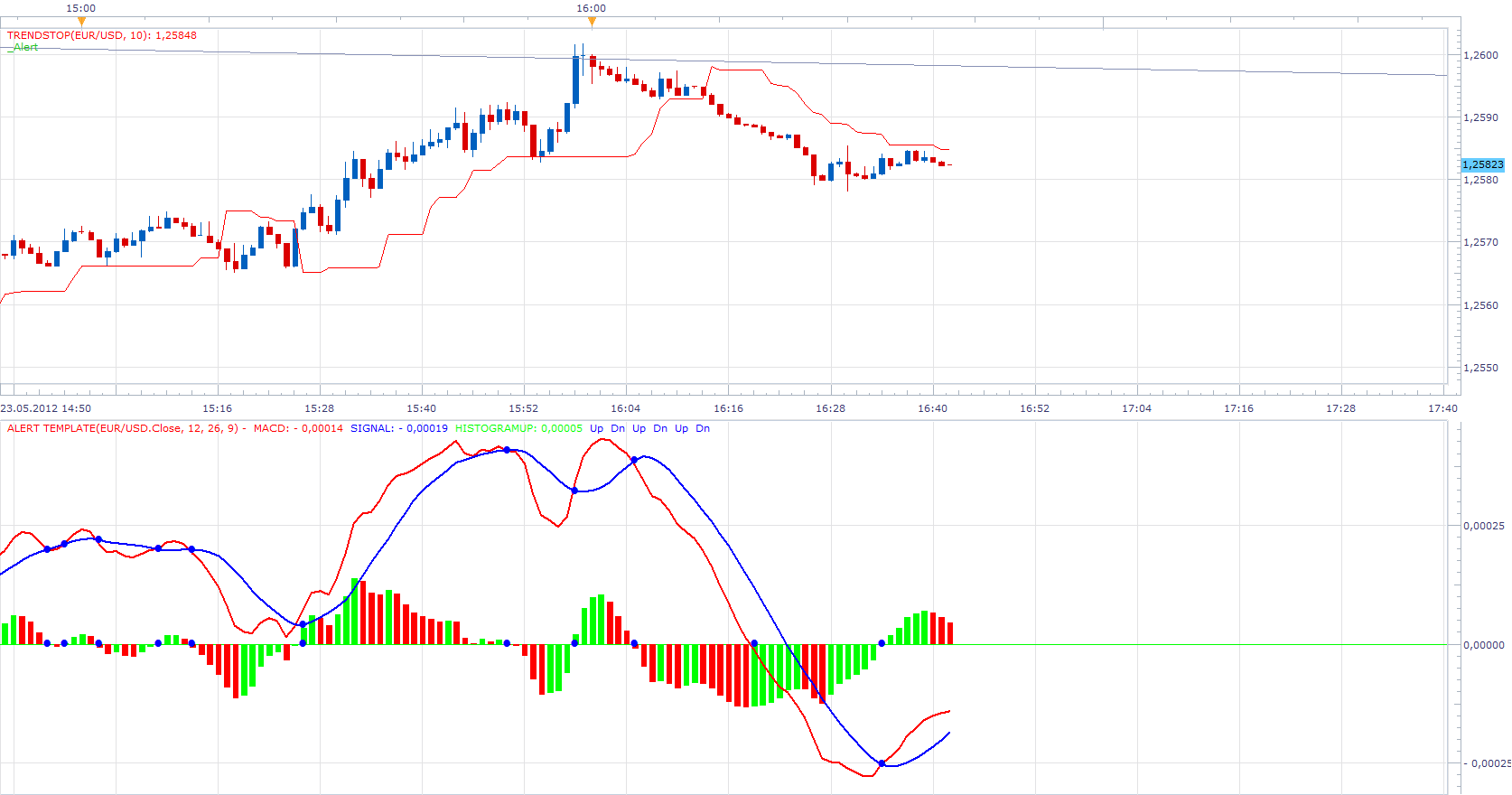Click the 16:16 time axis label
Viewport: 1512px width, 795px height.
point(728,408)
